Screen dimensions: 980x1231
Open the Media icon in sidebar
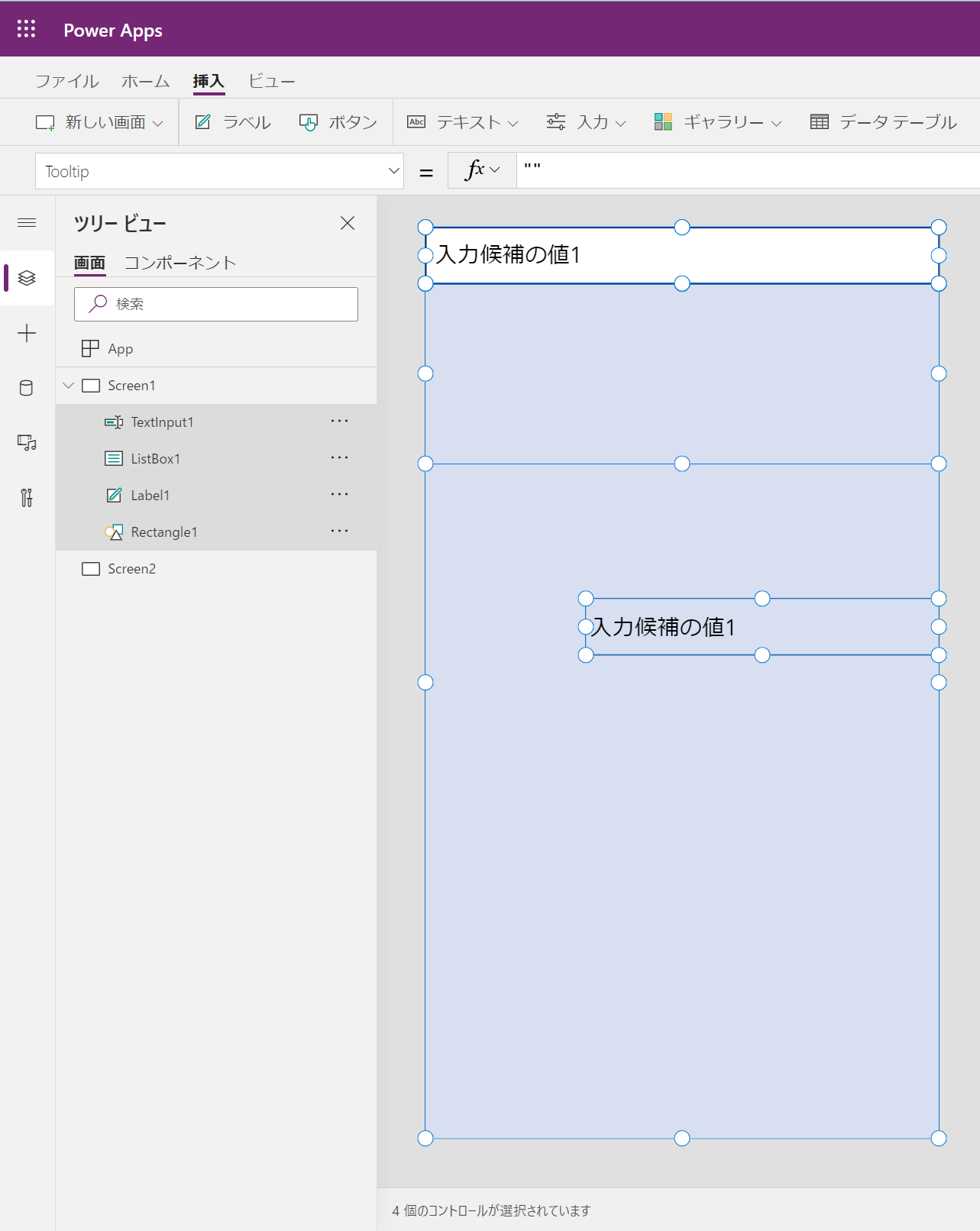[27, 443]
